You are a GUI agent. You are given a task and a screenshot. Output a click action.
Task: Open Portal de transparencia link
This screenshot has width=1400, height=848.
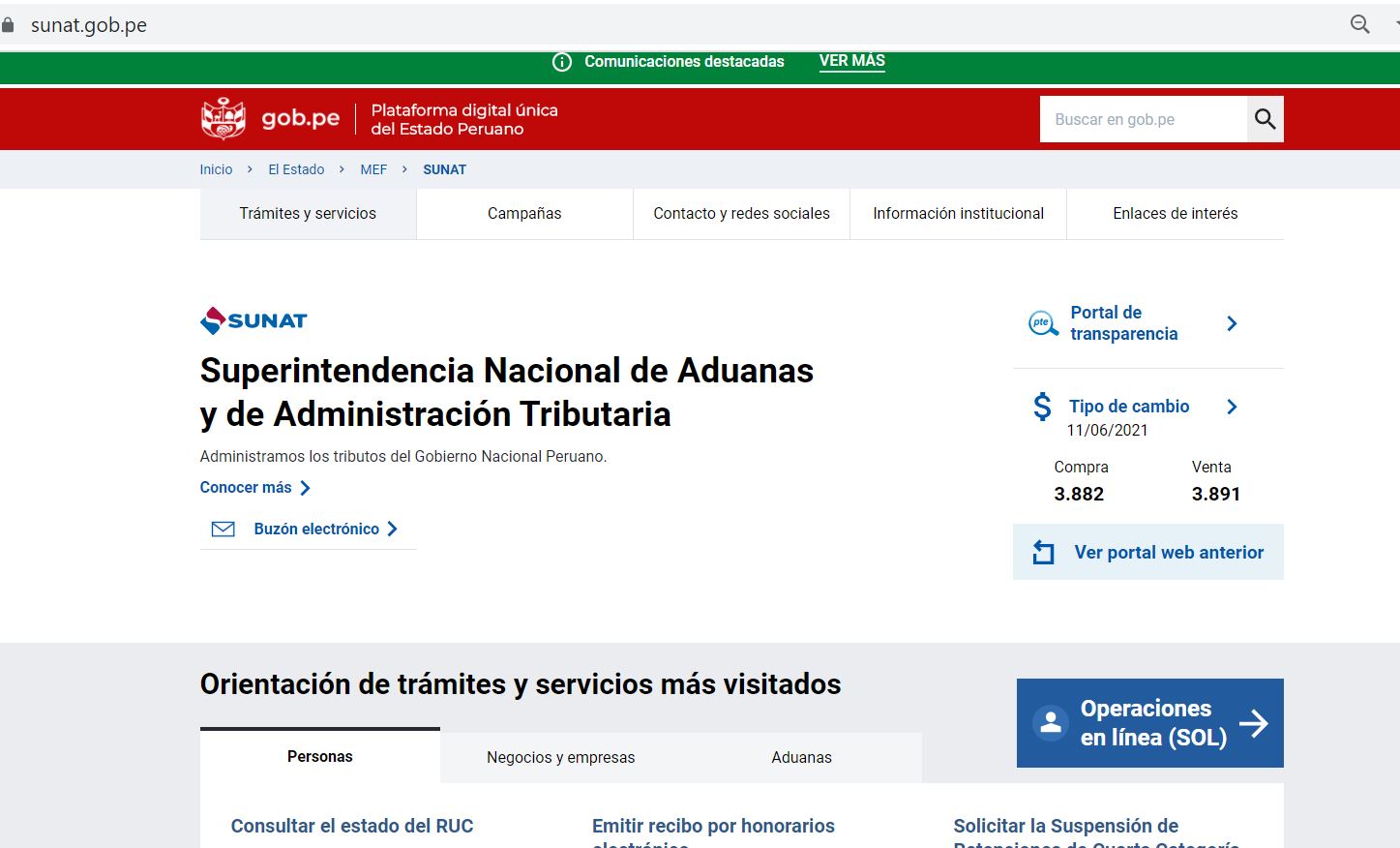pos(1123,323)
